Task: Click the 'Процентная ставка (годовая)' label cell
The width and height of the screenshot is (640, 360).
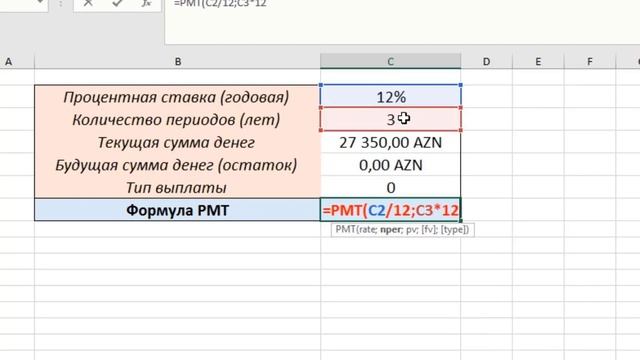Action: (x=178, y=97)
